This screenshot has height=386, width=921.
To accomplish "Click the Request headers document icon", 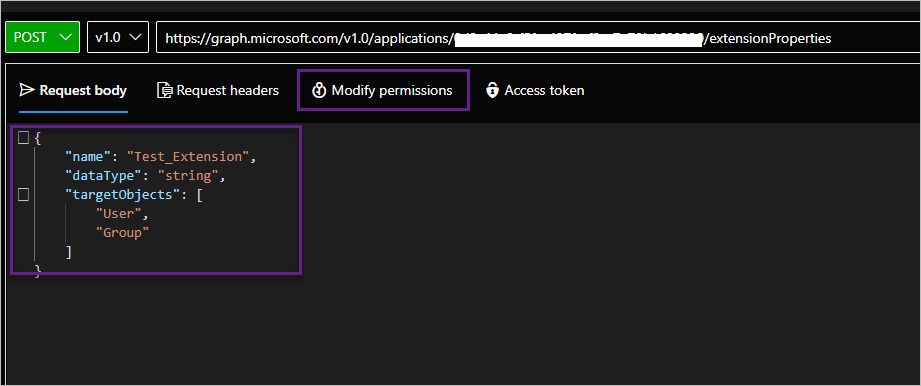I will (165, 90).
